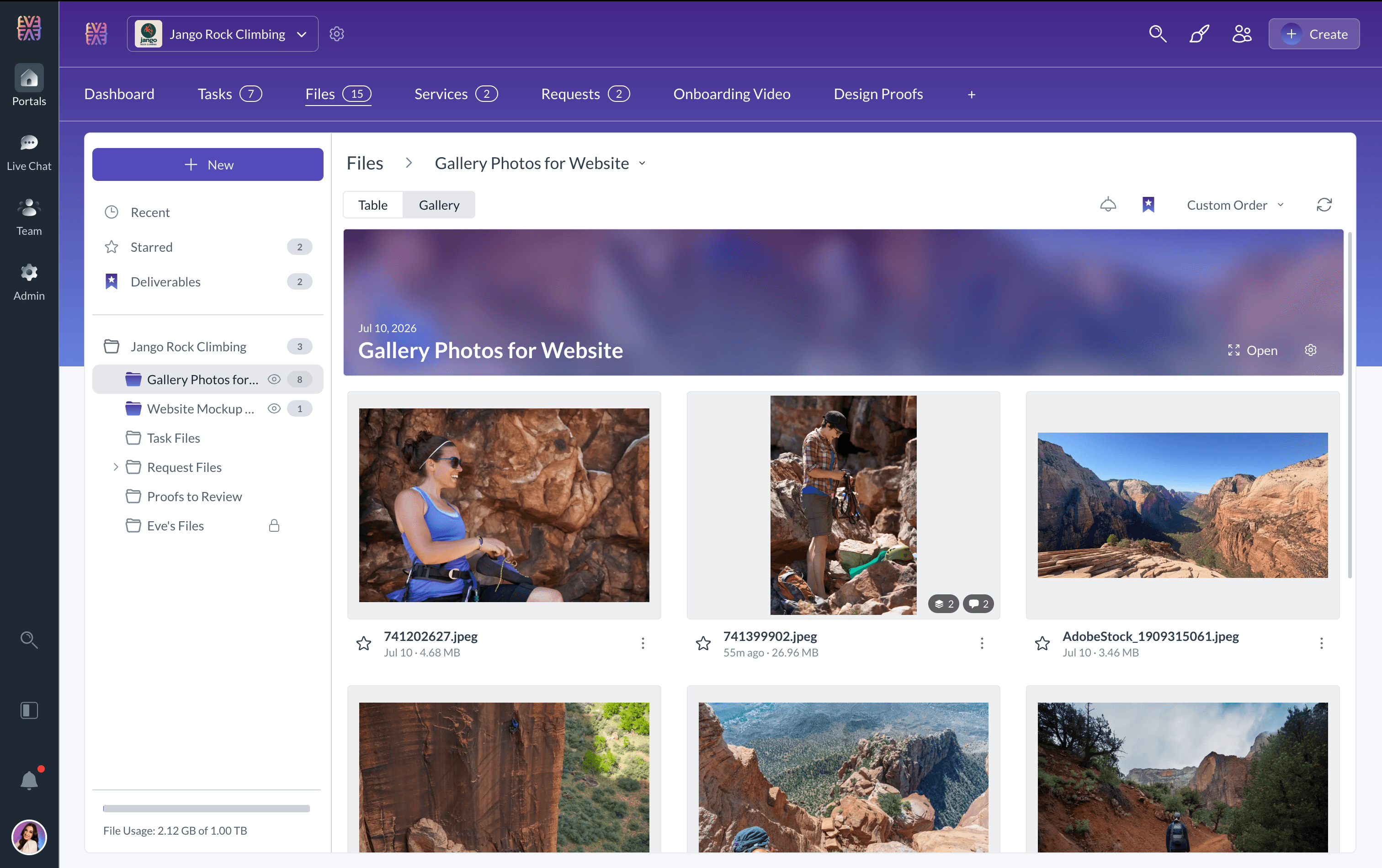Image resolution: width=1382 pixels, height=868 pixels.
Task: Expand the Gallery Photos for Website breadcrumb dropdown
Action: point(643,164)
